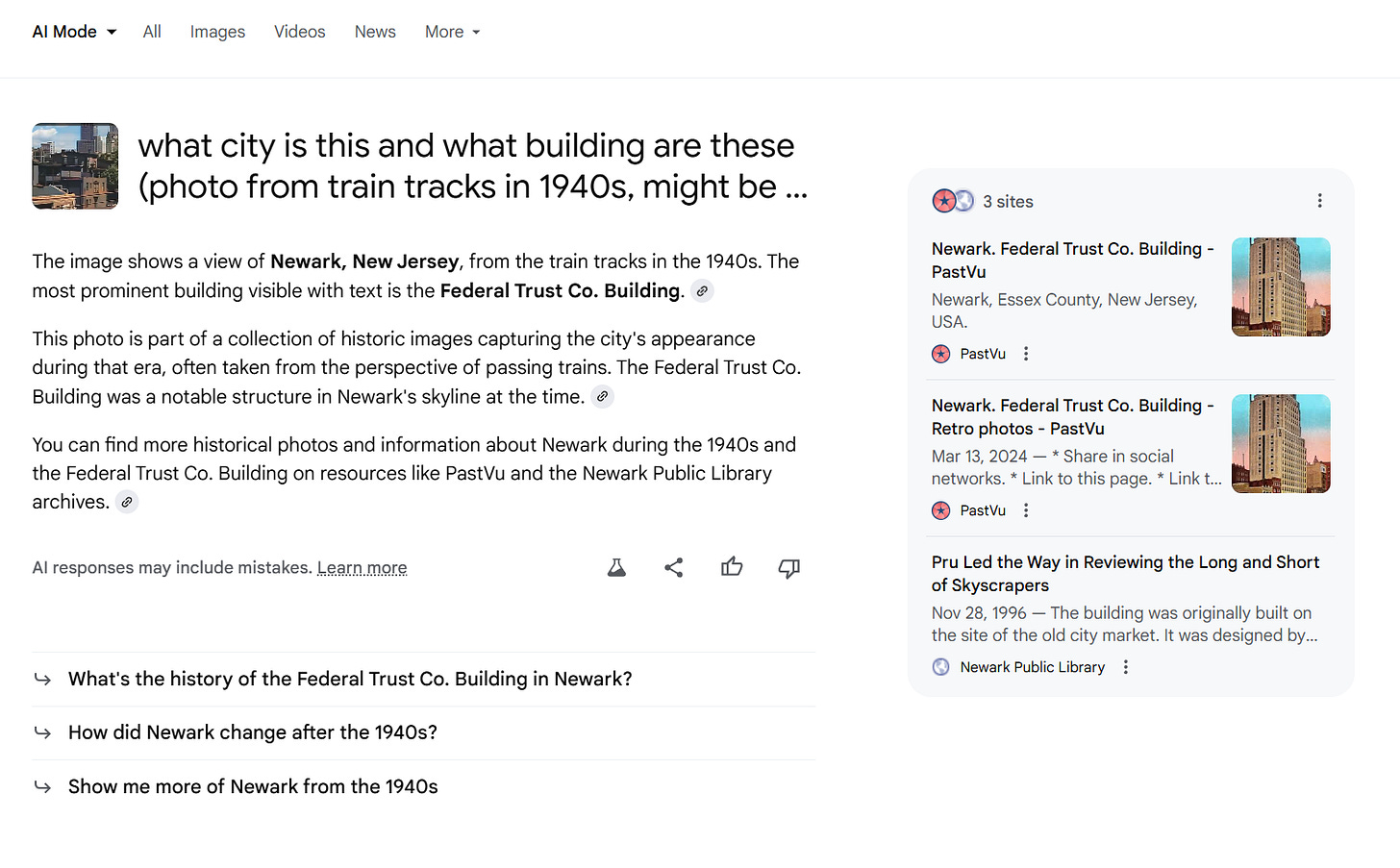Click the follow-up arrow beside 'Show me more'
Viewport: 1400px width, 868px height.
pos(42,787)
